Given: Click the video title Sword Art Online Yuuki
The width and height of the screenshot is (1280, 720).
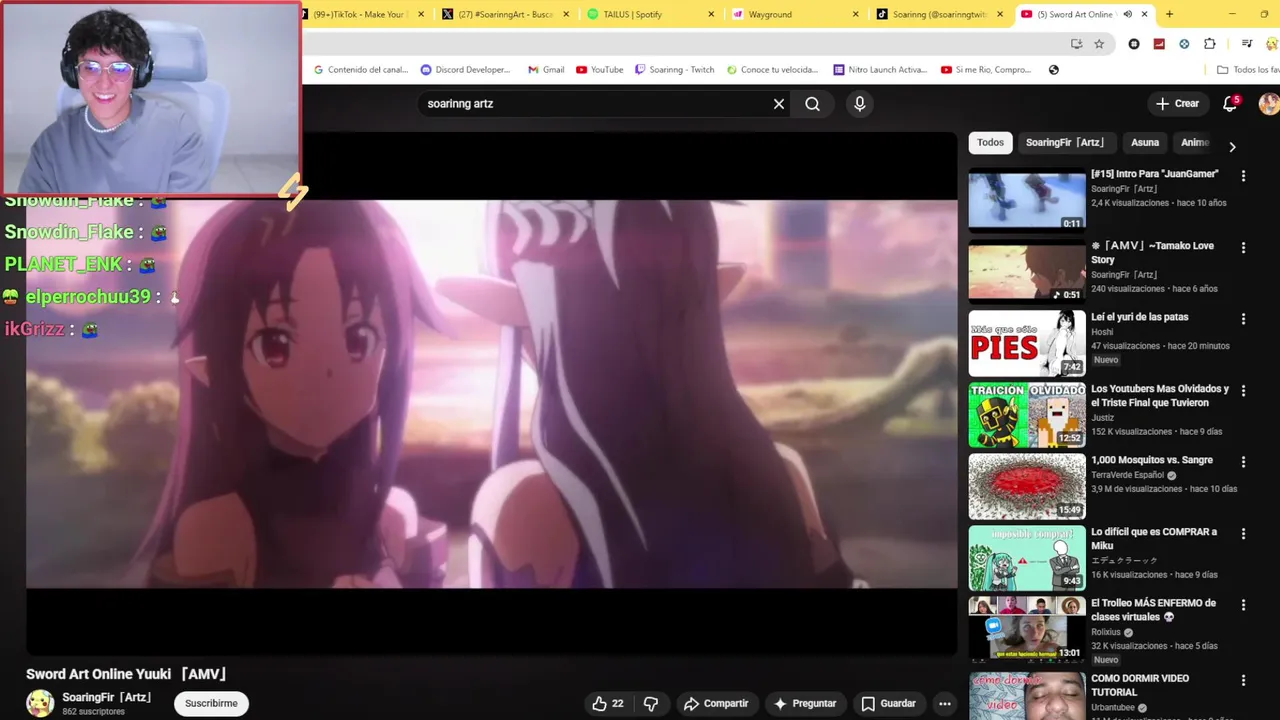Looking at the screenshot, I should point(127,674).
